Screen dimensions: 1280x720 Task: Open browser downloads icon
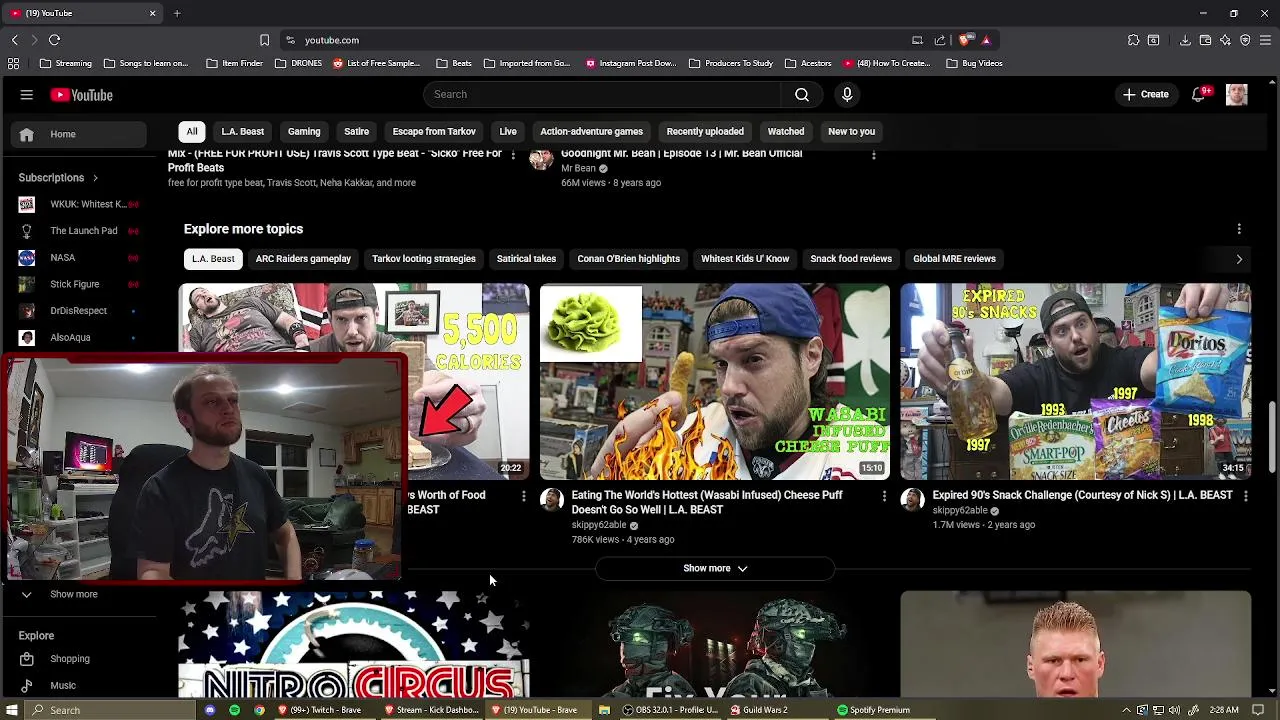pos(1185,40)
